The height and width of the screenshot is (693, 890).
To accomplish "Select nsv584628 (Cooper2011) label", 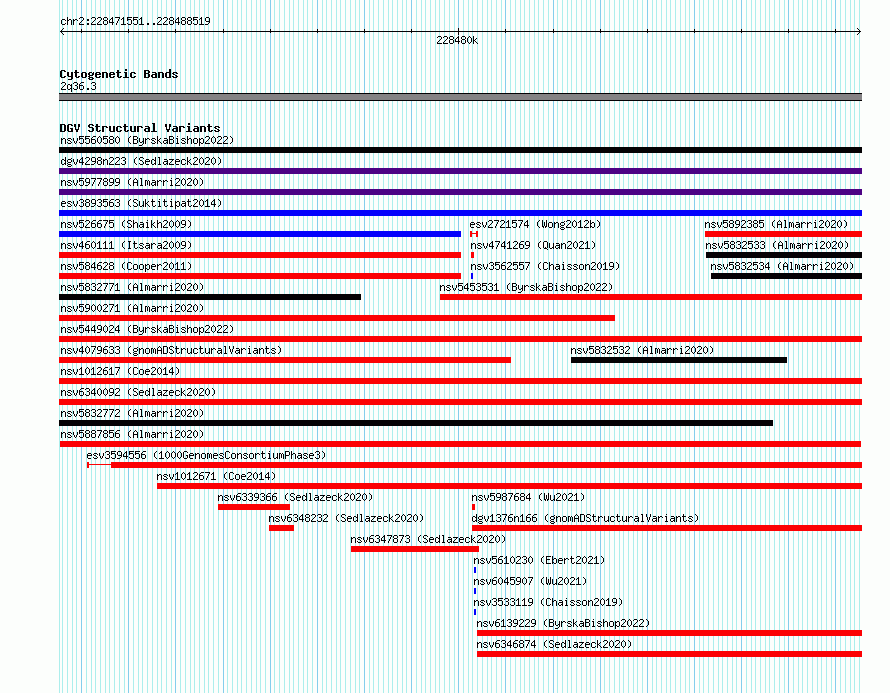I will pyautogui.click(x=126, y=266).
